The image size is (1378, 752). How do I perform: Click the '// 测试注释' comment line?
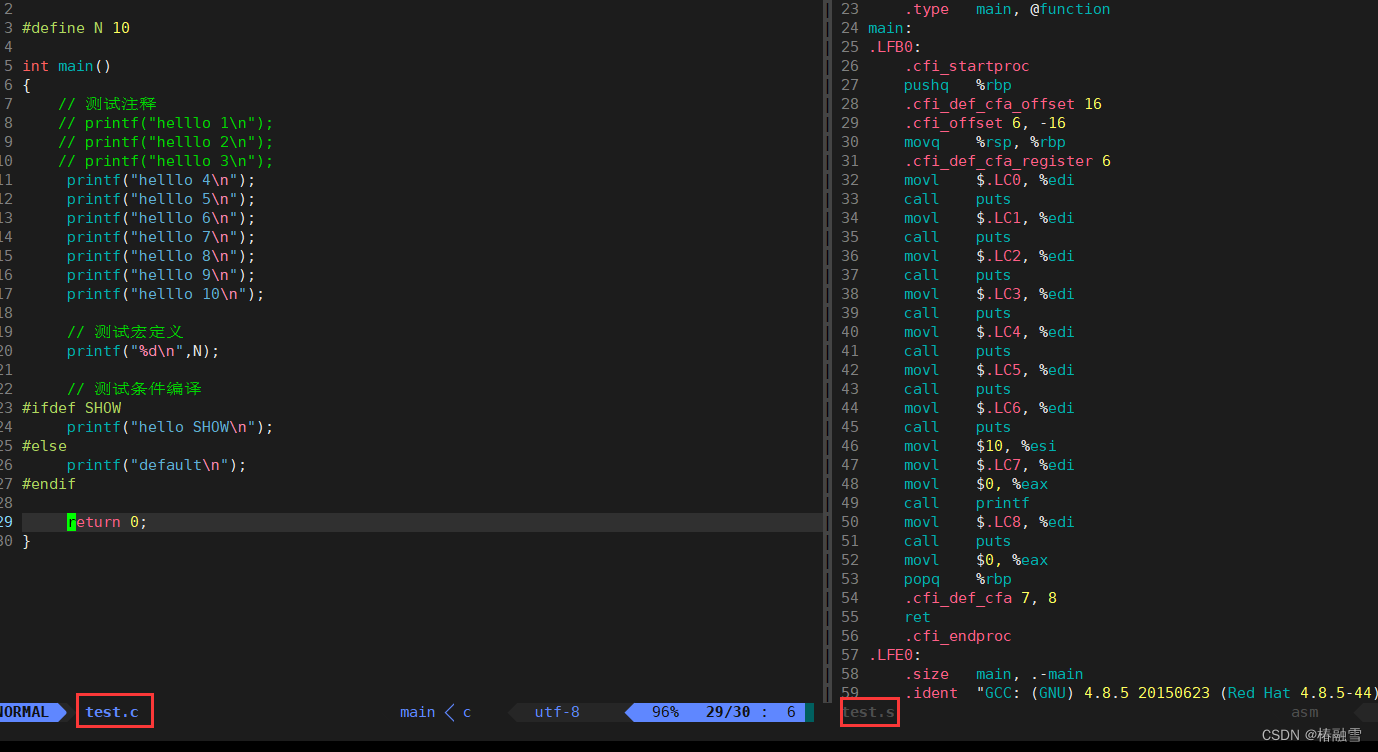tap(107, 104)
